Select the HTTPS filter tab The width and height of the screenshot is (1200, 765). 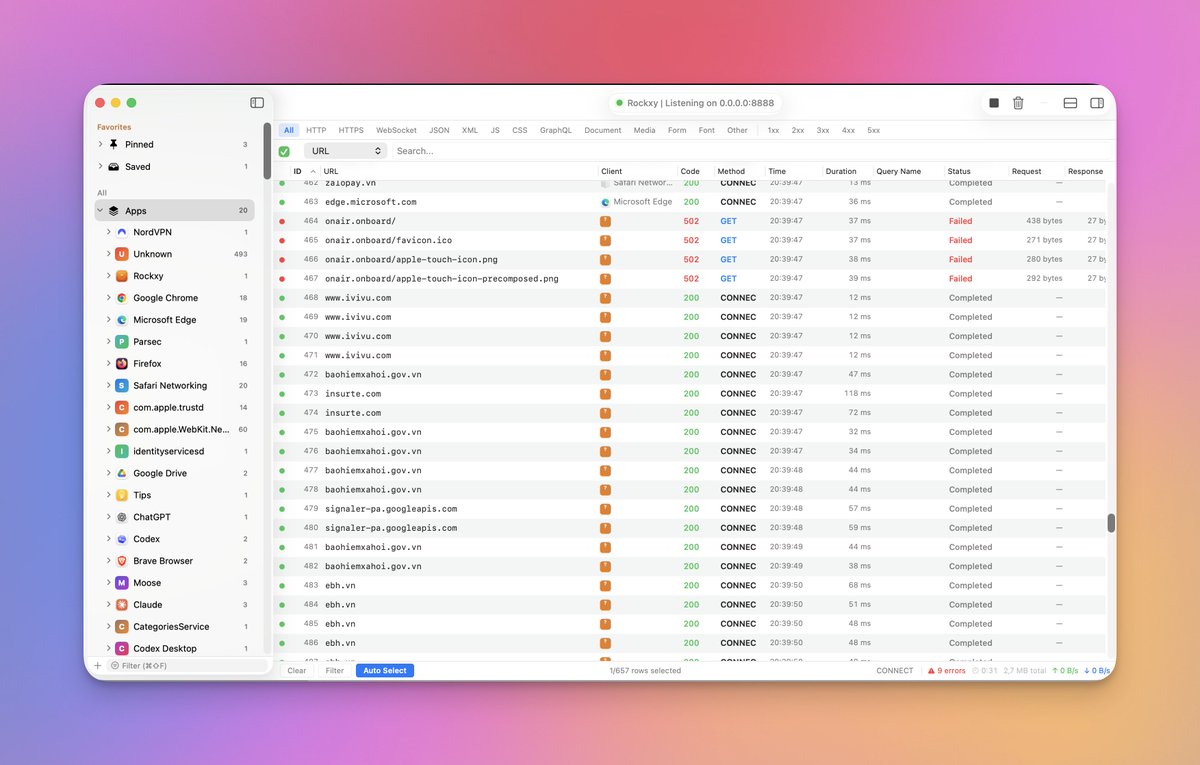point(351,130)
